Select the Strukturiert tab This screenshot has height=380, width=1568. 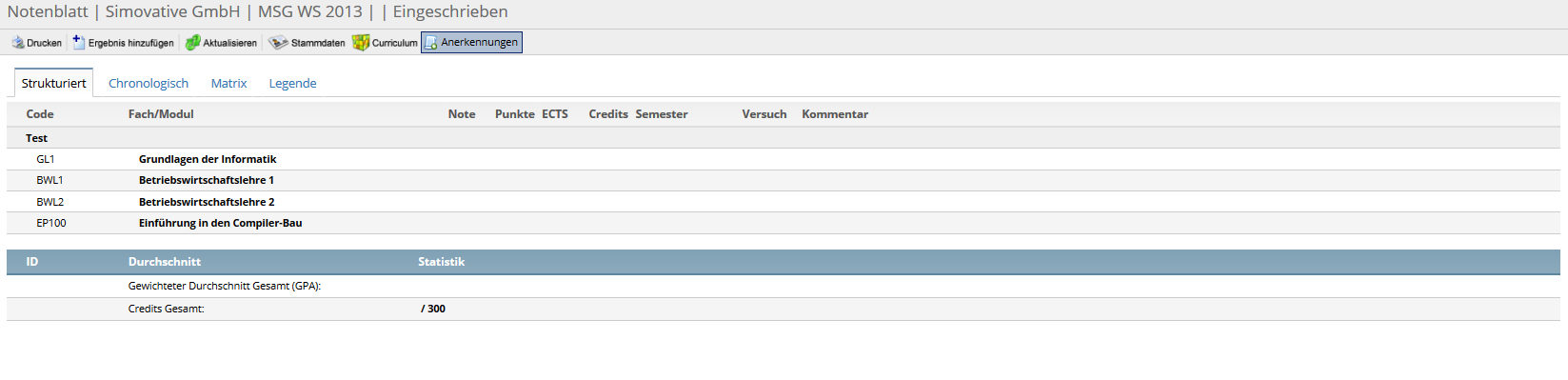53,83
